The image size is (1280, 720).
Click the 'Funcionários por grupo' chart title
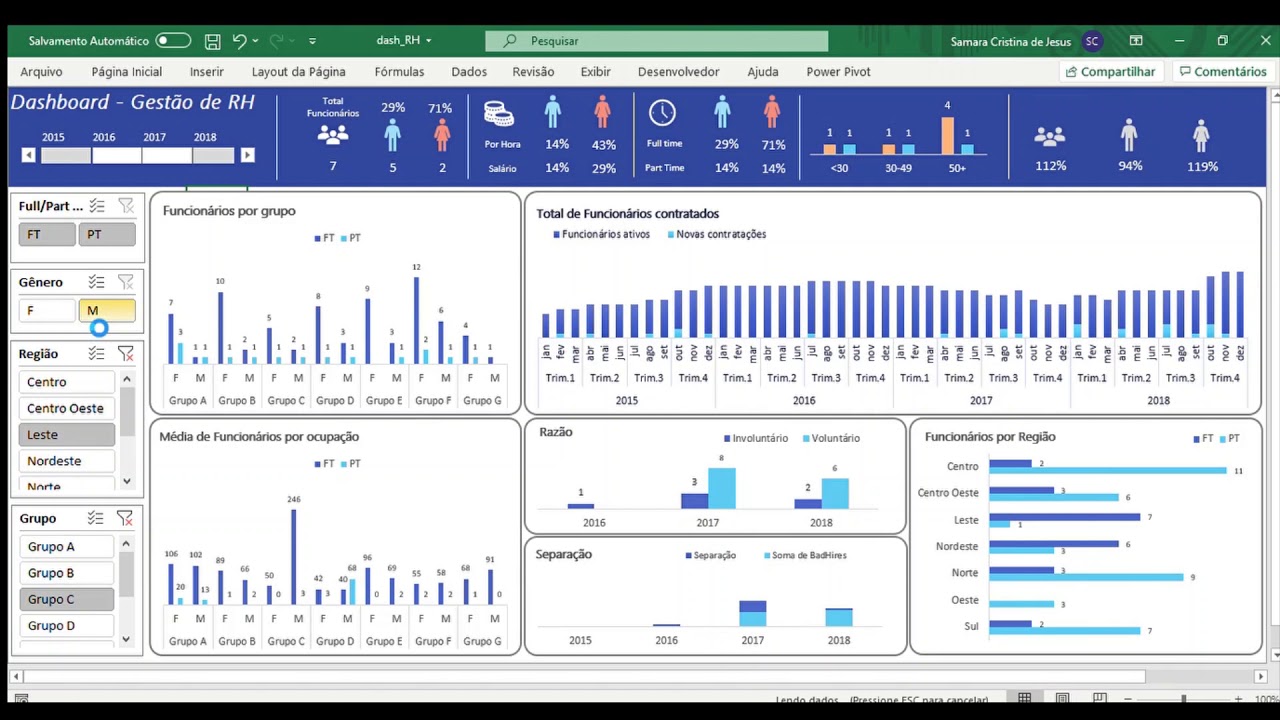click(229, 211)
